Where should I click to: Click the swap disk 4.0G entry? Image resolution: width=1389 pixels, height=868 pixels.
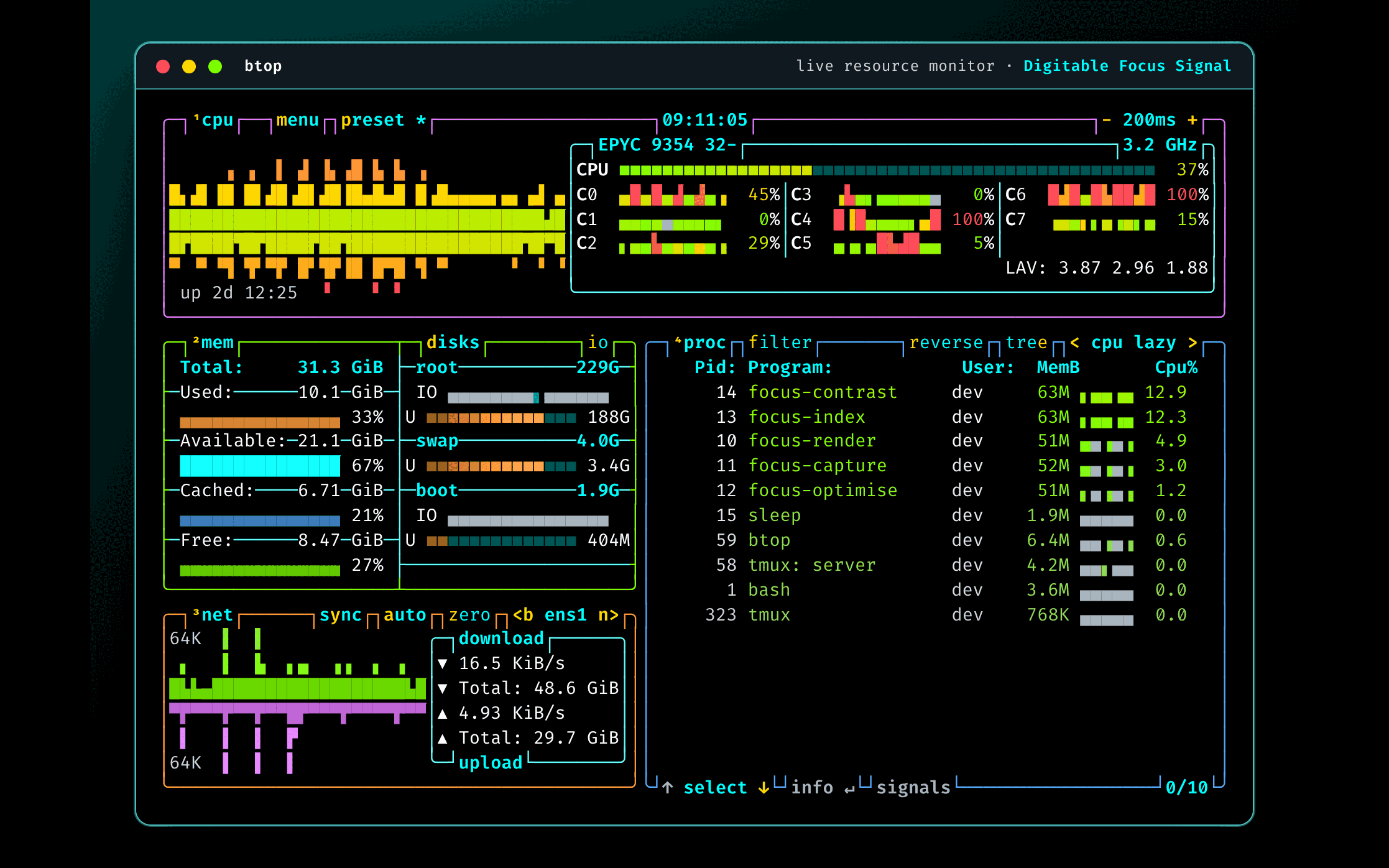517,441
